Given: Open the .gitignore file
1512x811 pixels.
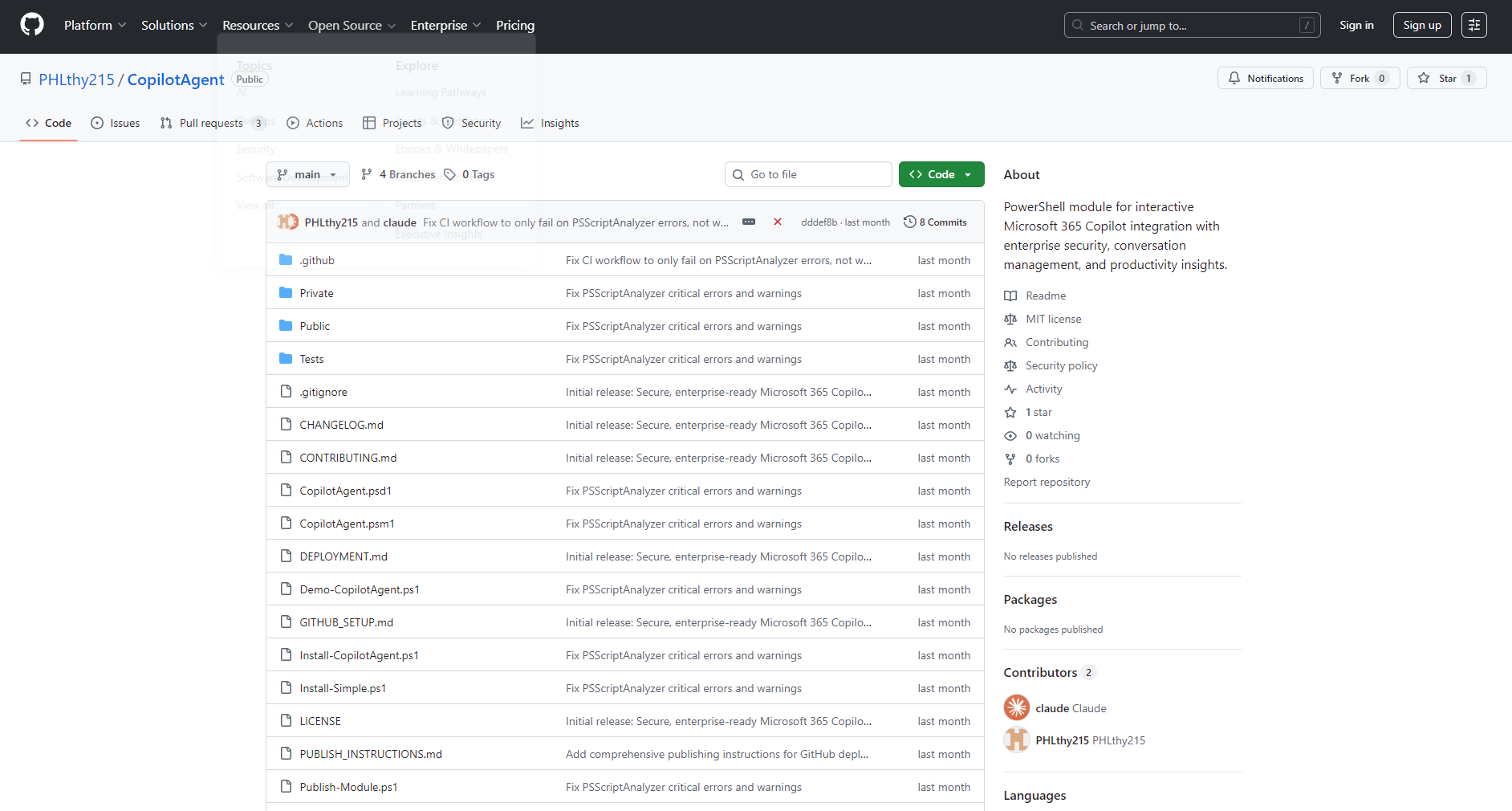Looking at the screenshot, I should point(323,392).
